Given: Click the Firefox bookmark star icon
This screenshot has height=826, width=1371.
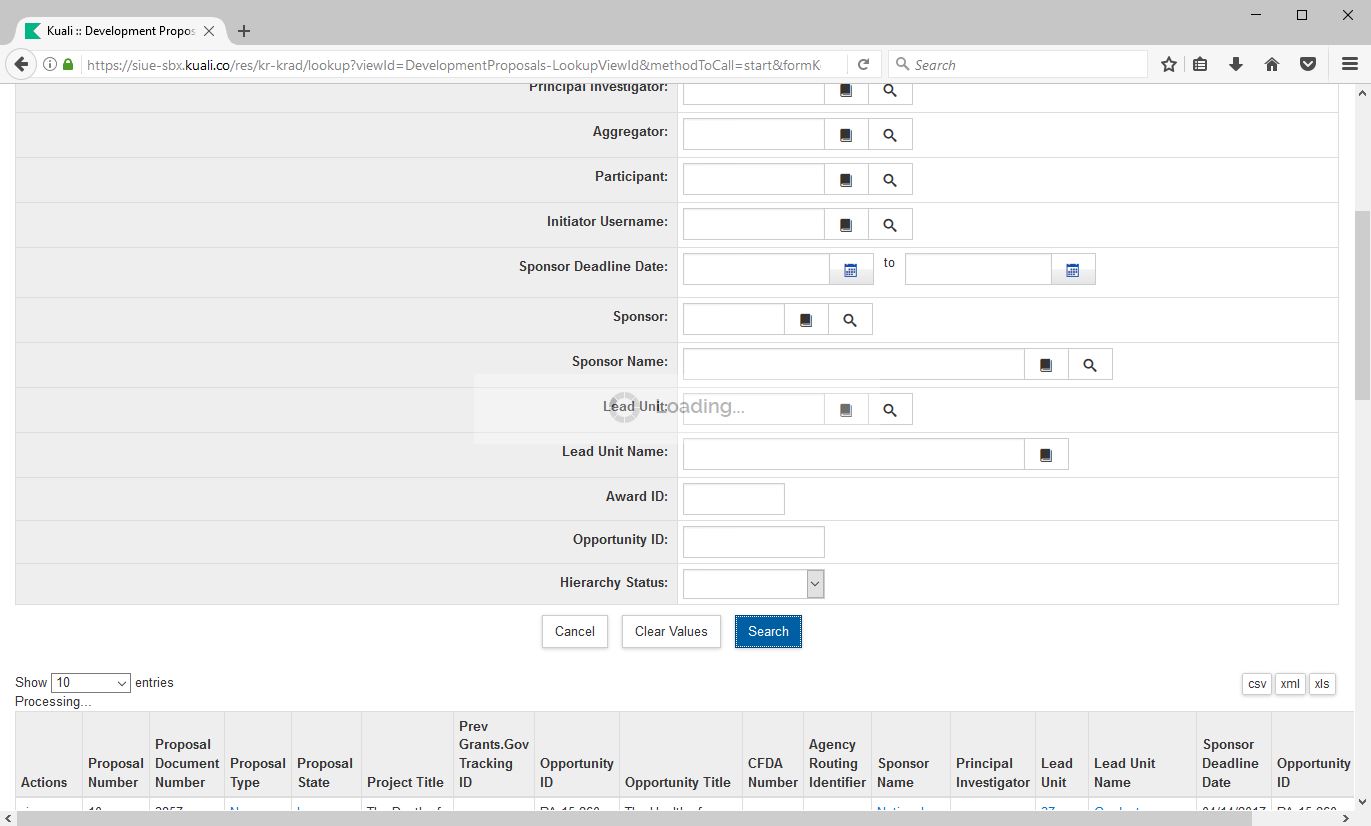Looking at the screenshot, I should 1168,64.
